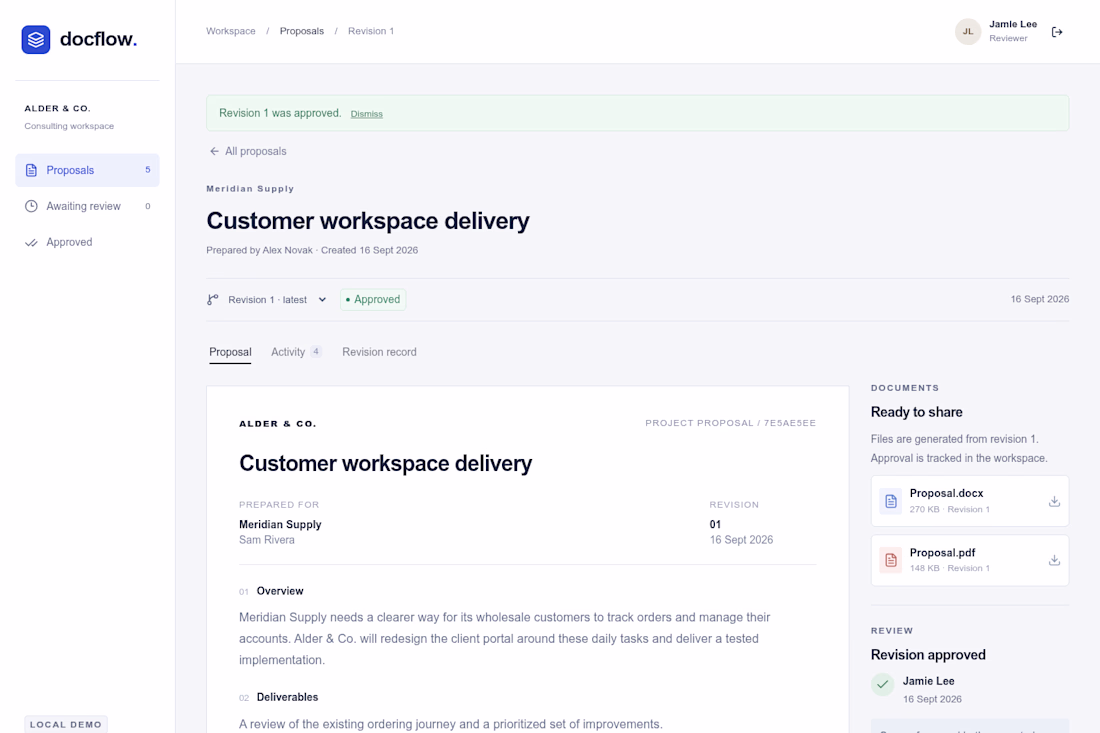Click the sign out icon beside Jamie Lee
Screen dimensions: 1100x733
(1057, 32)
